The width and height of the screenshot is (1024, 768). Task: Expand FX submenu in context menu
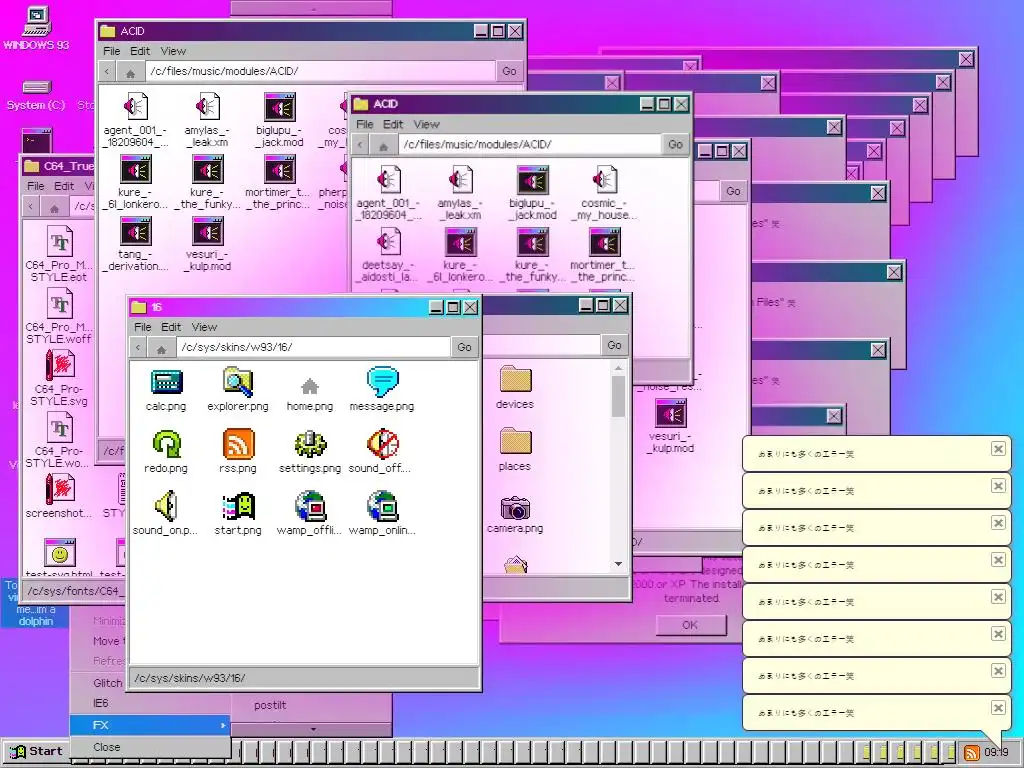150,725
